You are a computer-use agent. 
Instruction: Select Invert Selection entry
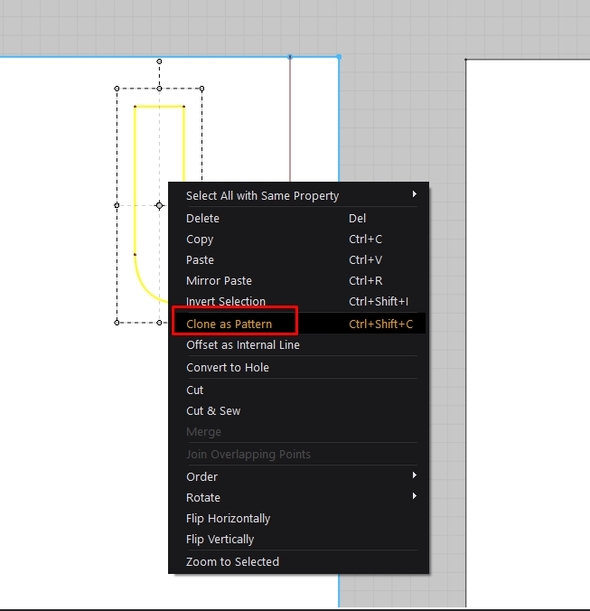pos(299,301)
